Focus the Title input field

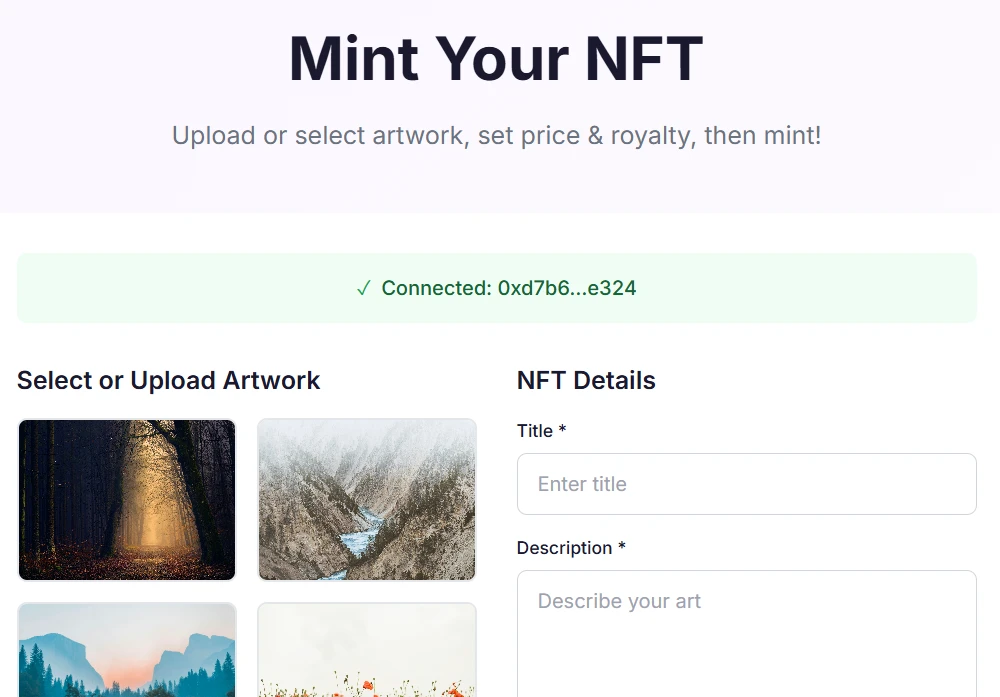point(746,484)
